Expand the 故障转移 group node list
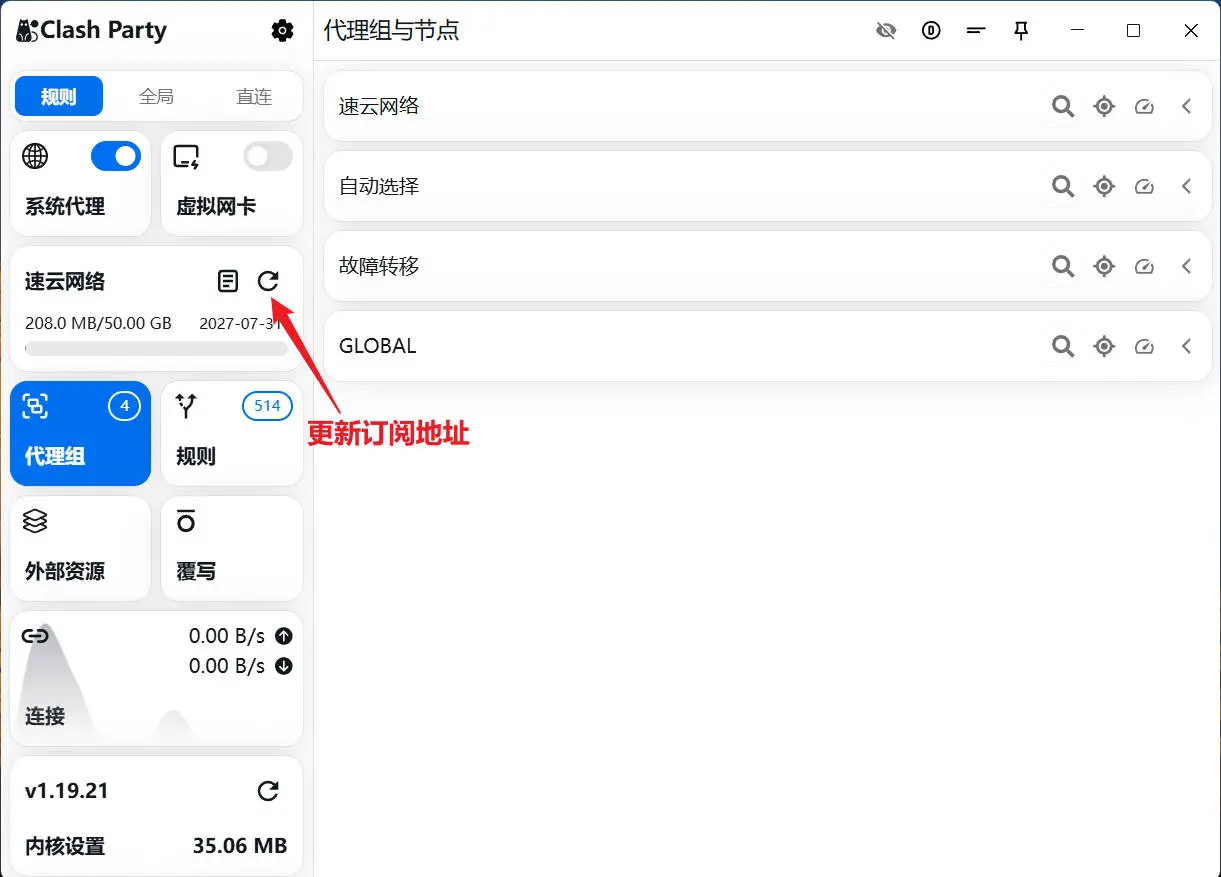1221x877 pixels. coord(1186,266)
